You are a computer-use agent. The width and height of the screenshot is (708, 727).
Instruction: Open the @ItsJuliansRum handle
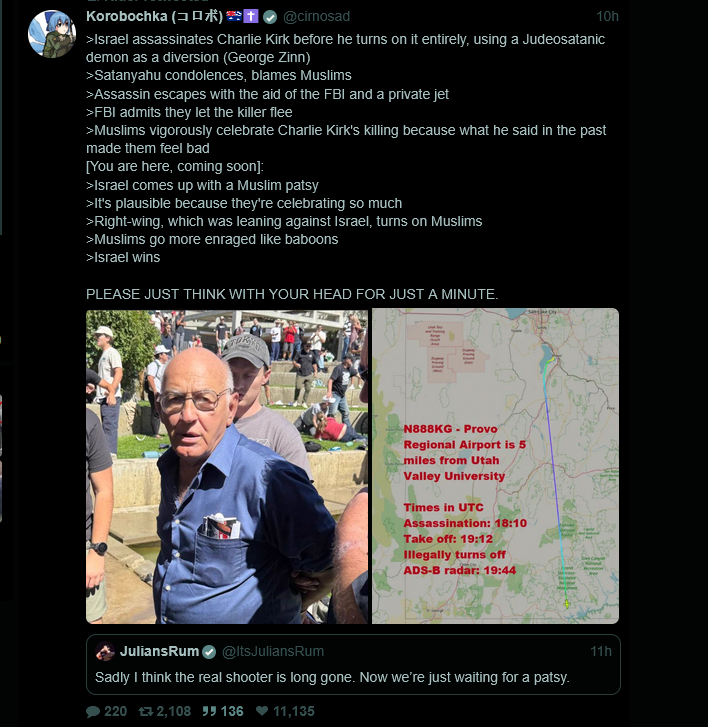click(x=273, y=651)
